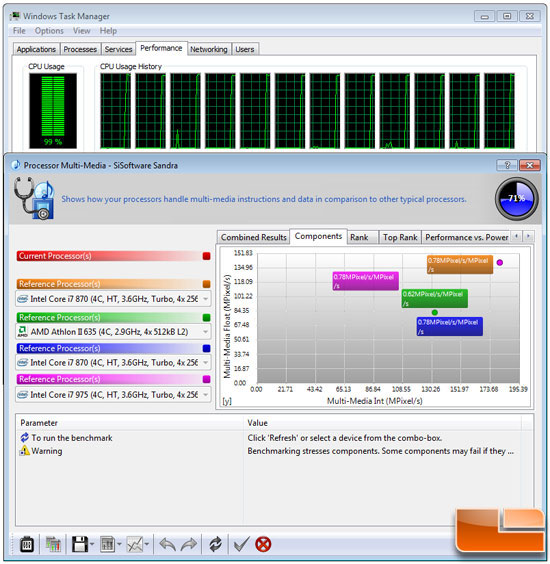Click the magenta data point dot on chart

pos(500,263)
